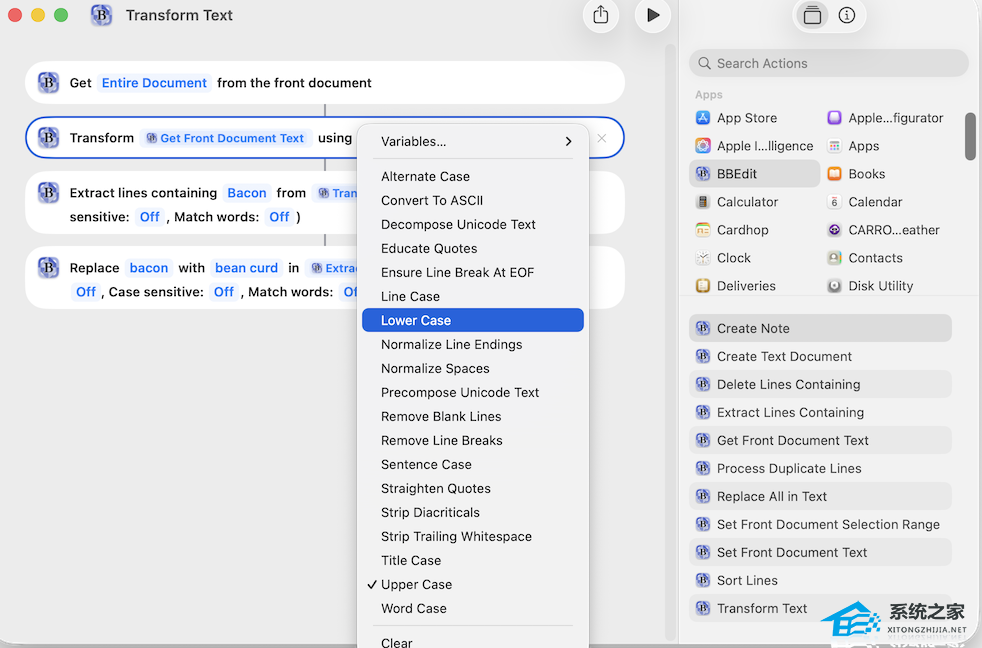
Task: Open the action library panel icon
Action: [812, 15]
